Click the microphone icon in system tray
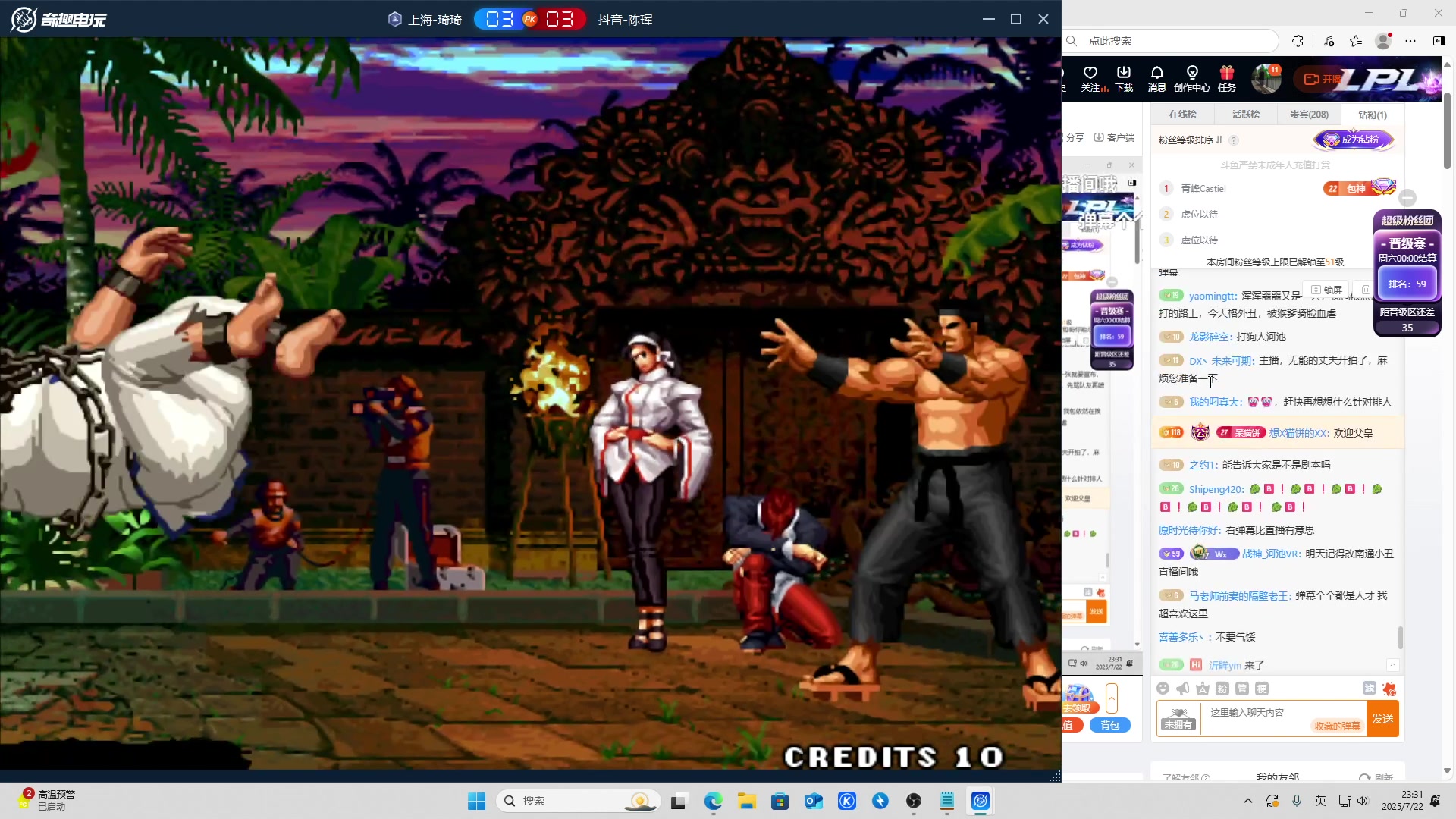This screenshot has width=1456, height=819. (1297, 801)
